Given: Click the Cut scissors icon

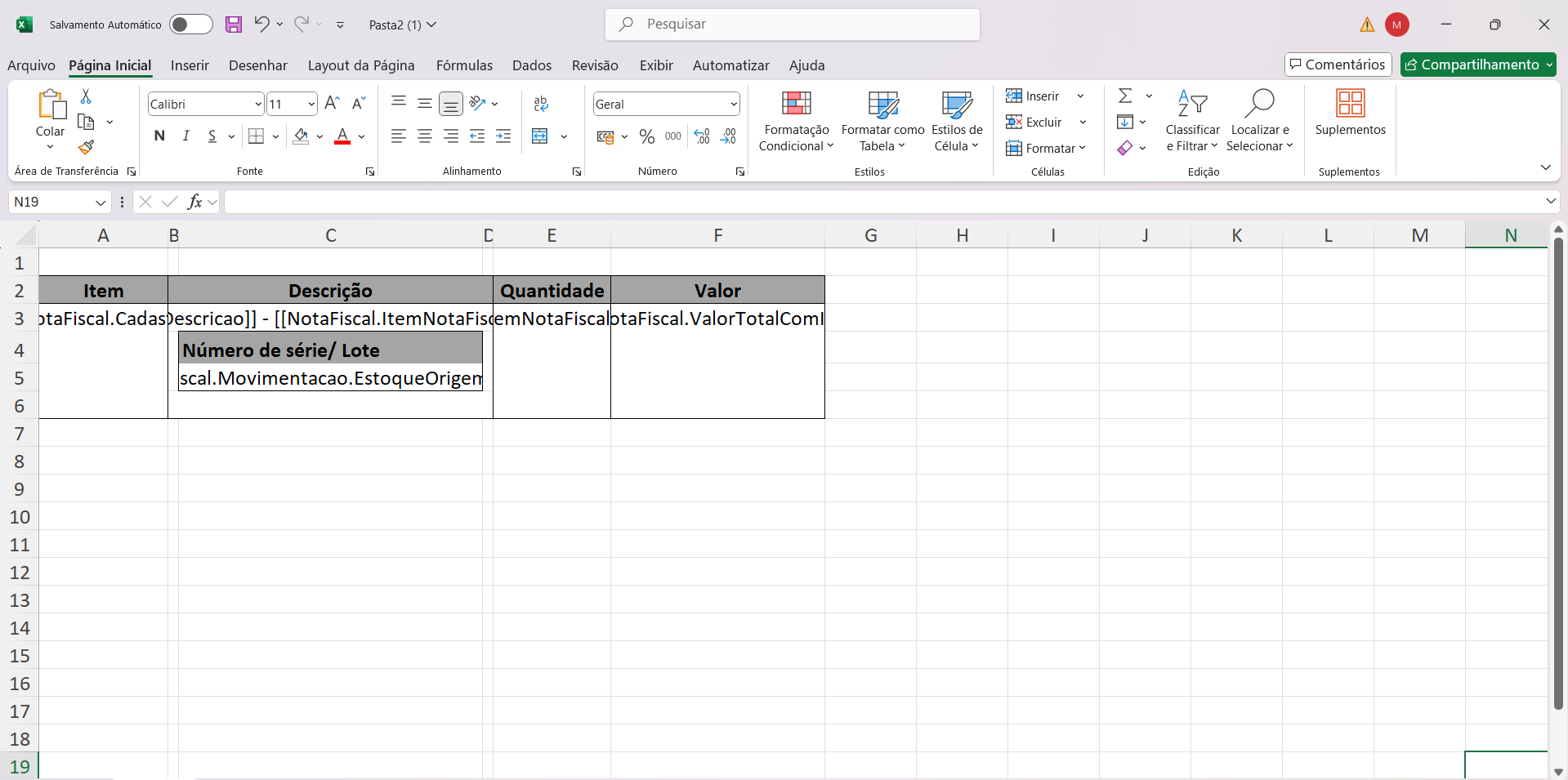Looking at the screenshot, I should [86, 96].
